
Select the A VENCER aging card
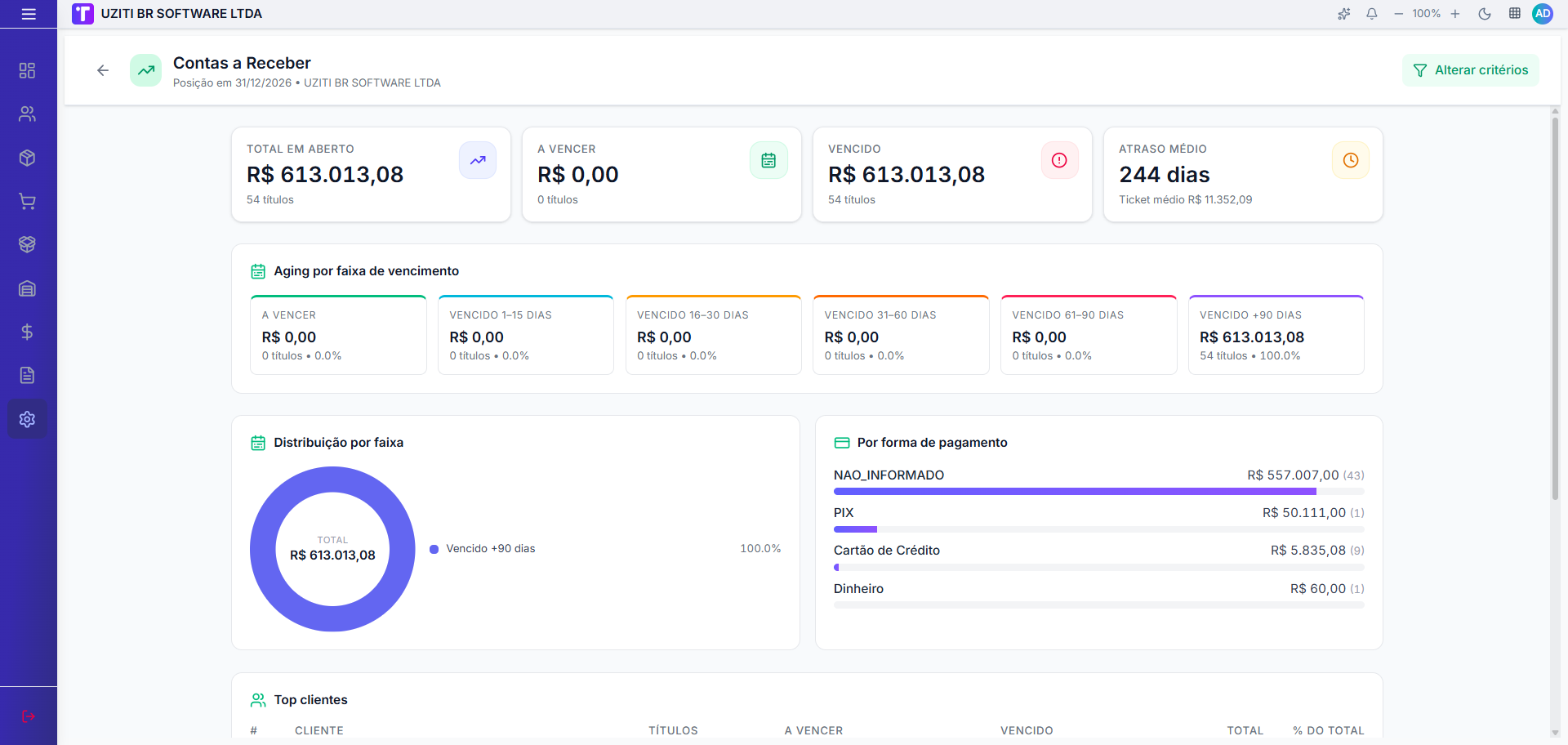click(x=338, y=335)
